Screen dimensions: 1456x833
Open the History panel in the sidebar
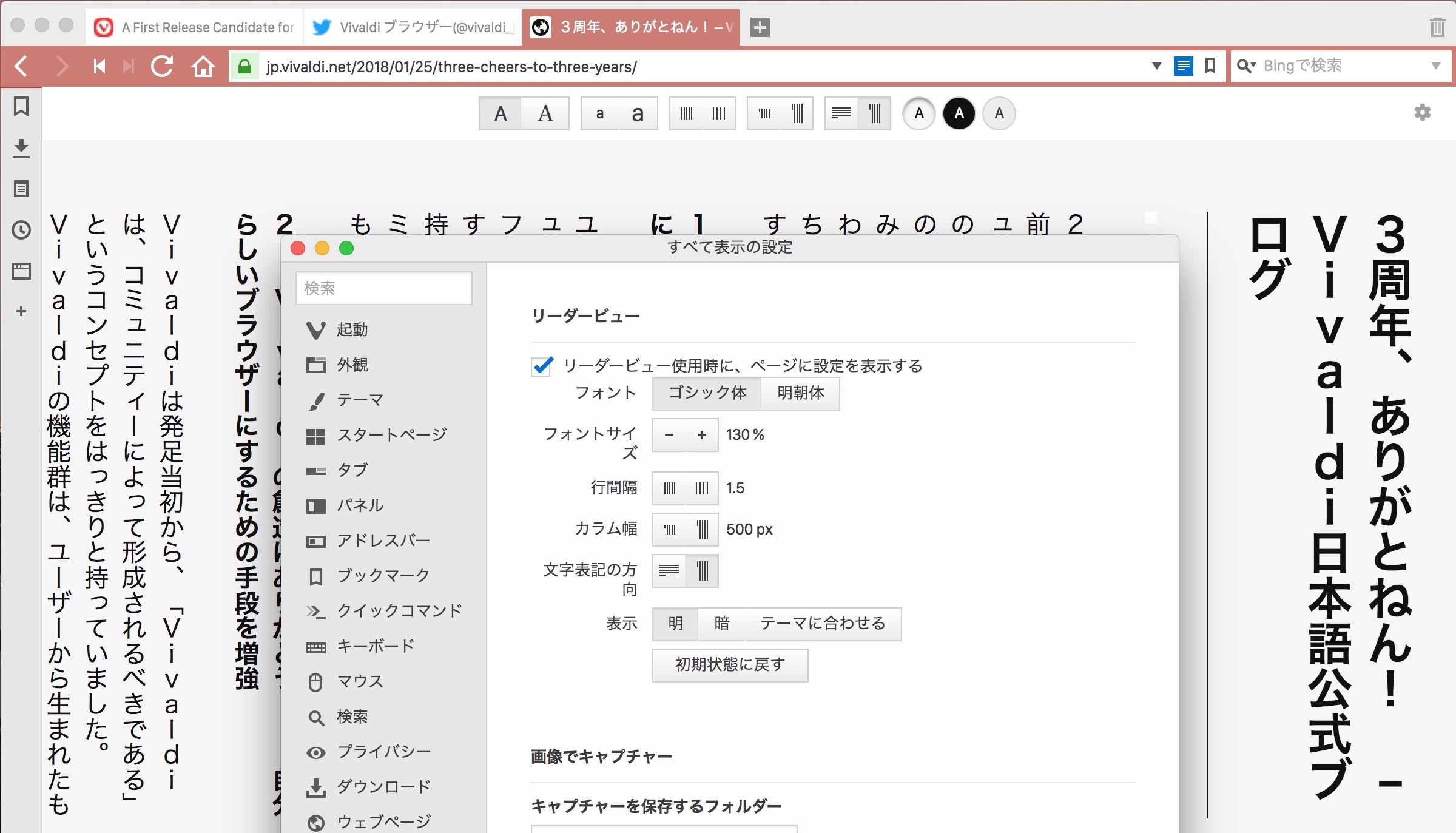21,230
